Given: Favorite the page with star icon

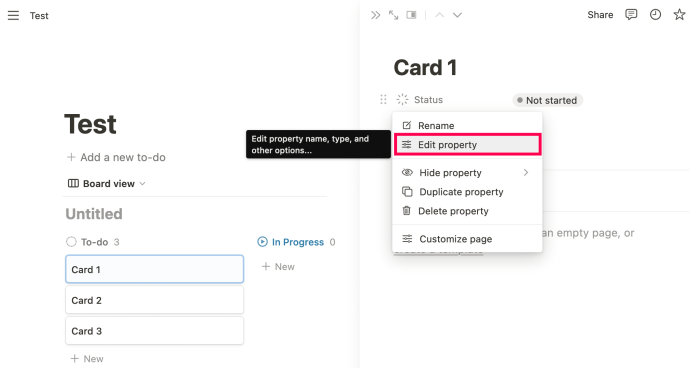Looking at the screenshot, I should click(679, 15).
